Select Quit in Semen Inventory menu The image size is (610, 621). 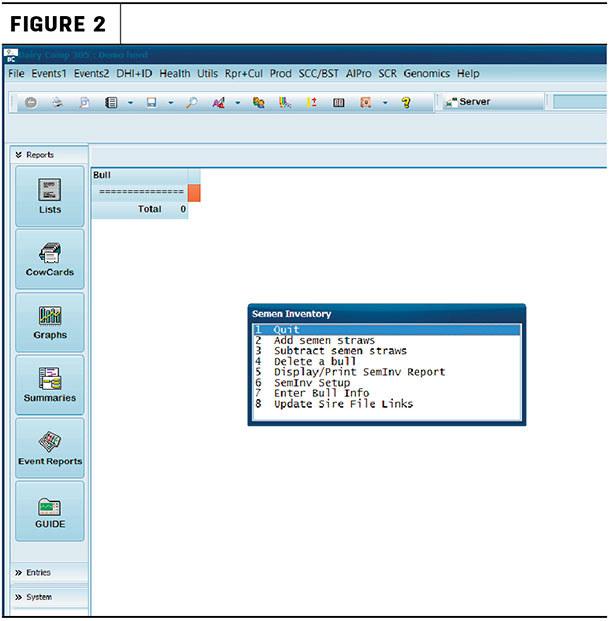387,330
